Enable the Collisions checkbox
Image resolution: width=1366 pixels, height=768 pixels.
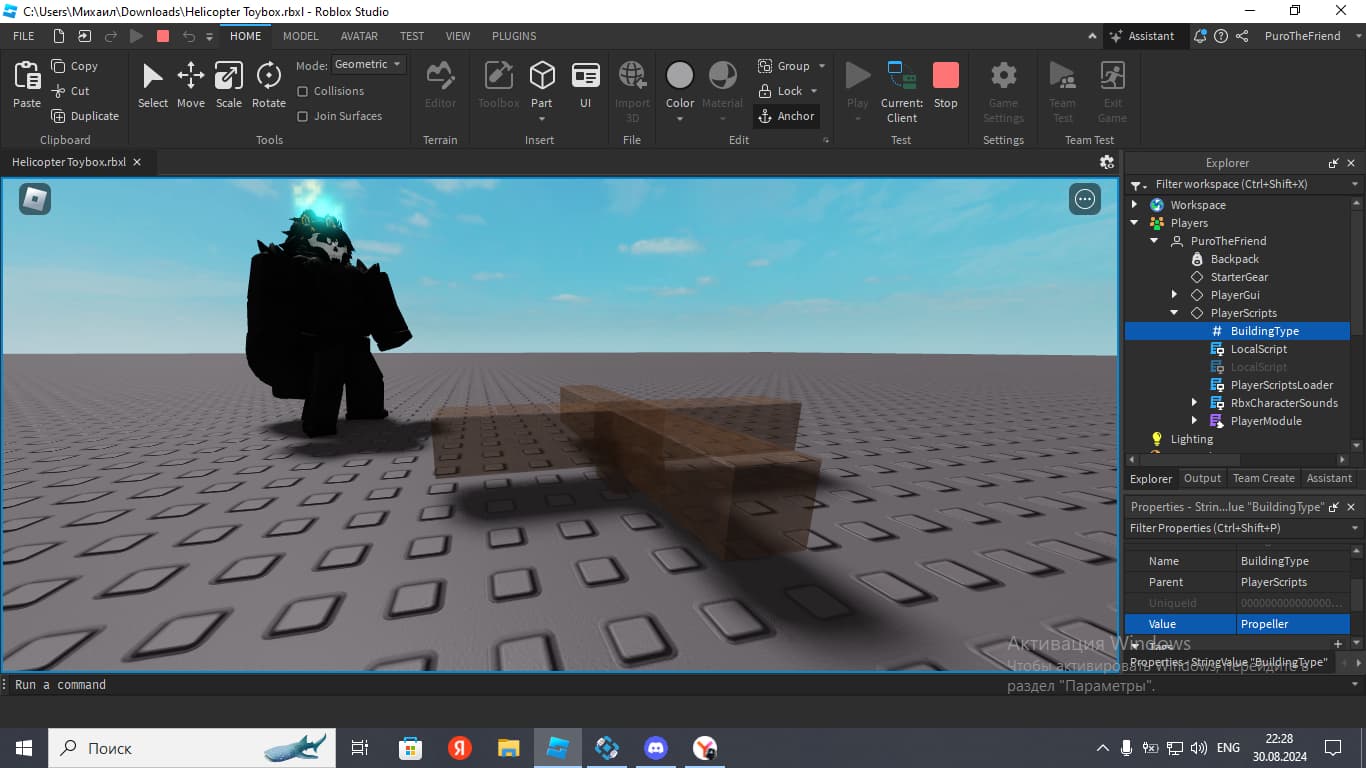(303, 91)
